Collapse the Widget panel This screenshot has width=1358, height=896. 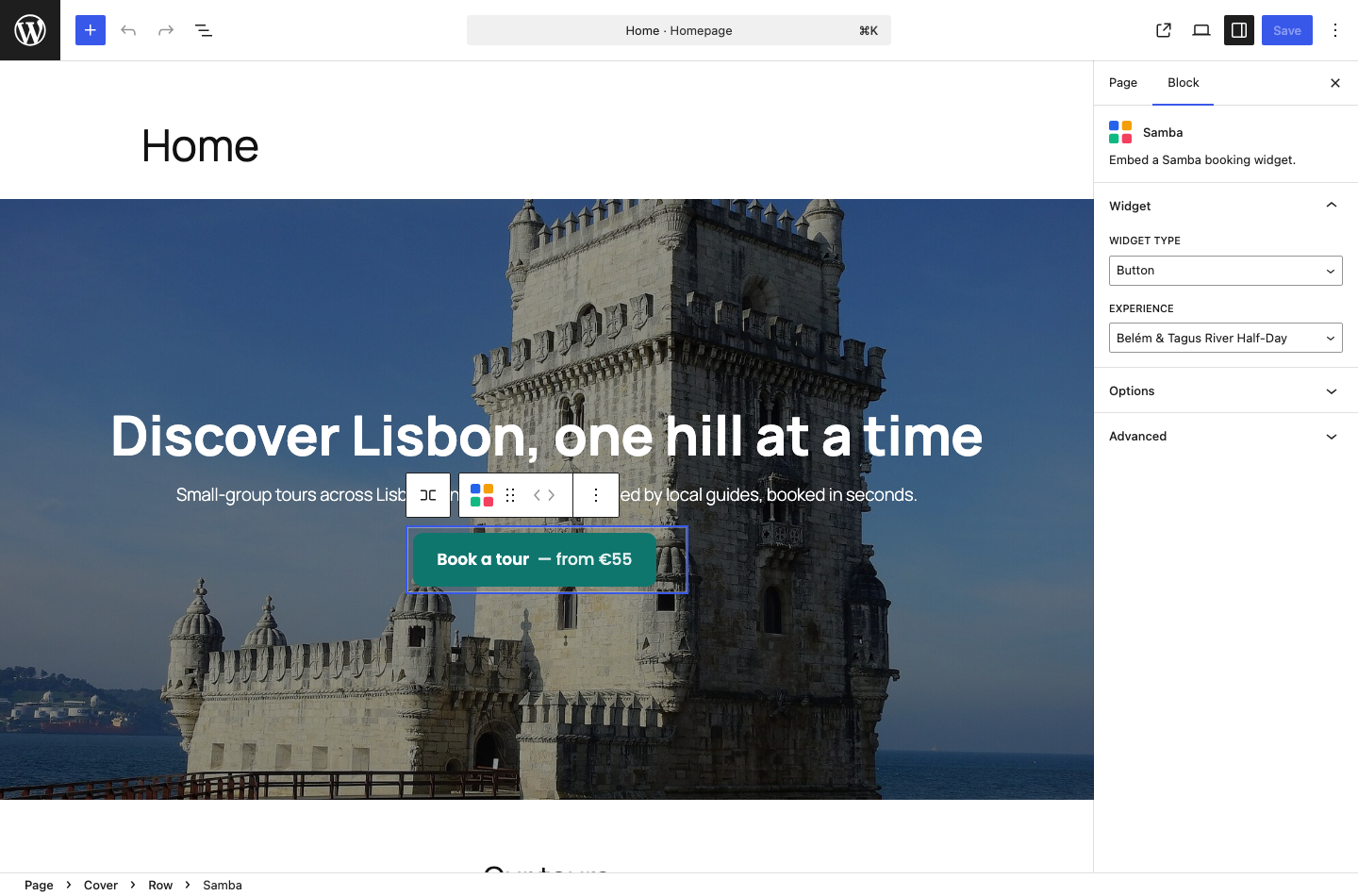pos(1226,206)
